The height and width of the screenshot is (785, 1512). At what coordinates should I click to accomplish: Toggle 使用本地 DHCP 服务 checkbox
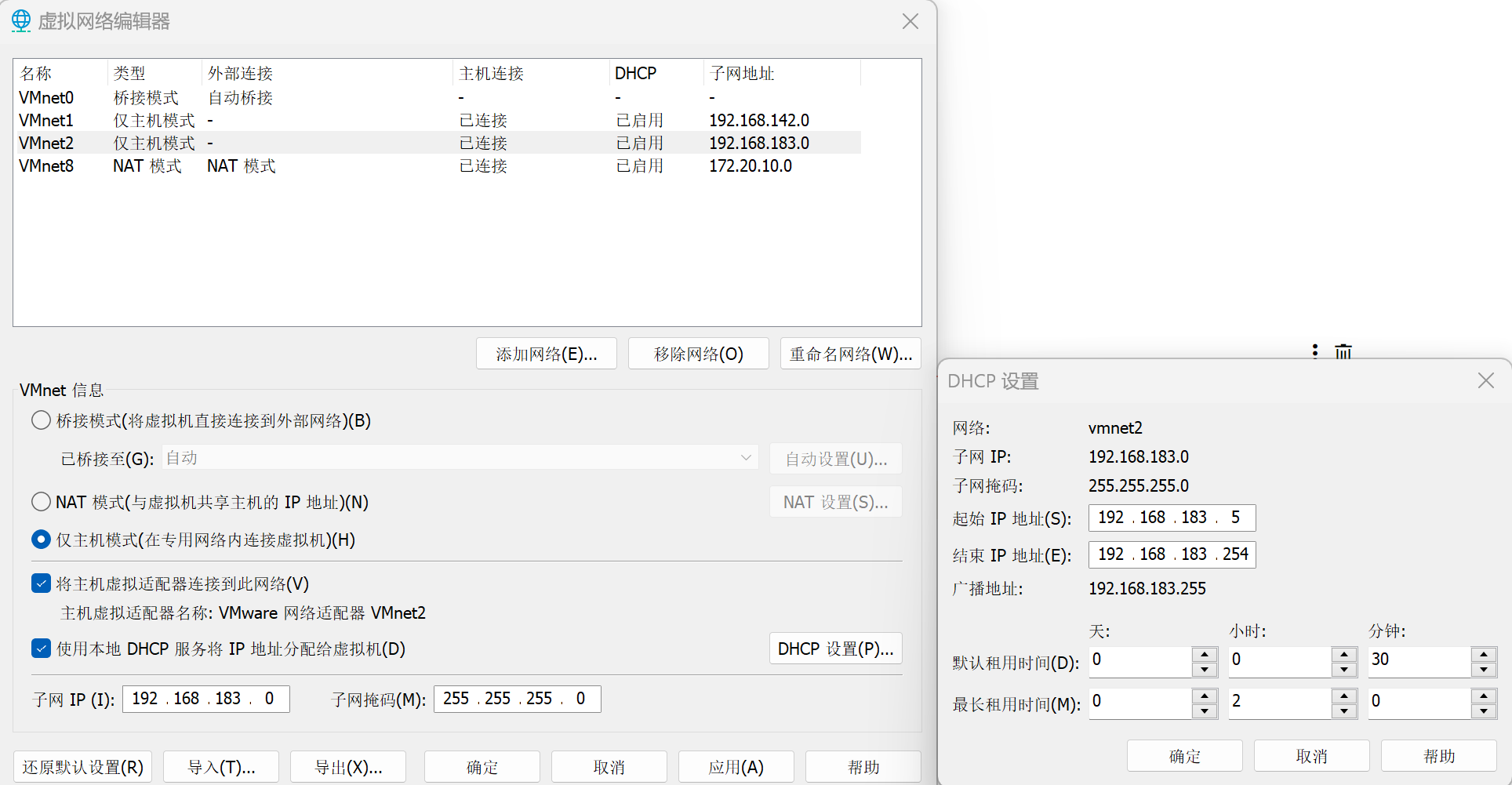41,649
